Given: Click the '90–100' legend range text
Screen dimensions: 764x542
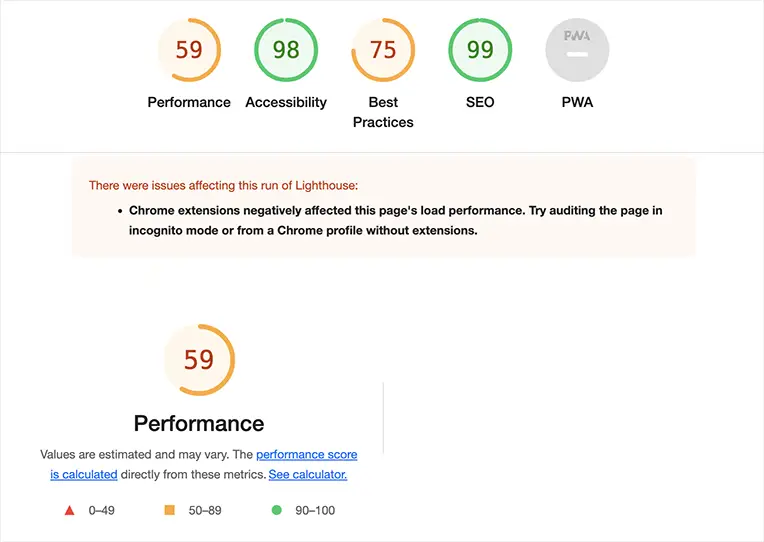Looking at the screenshot, I should tap(314, 510).
